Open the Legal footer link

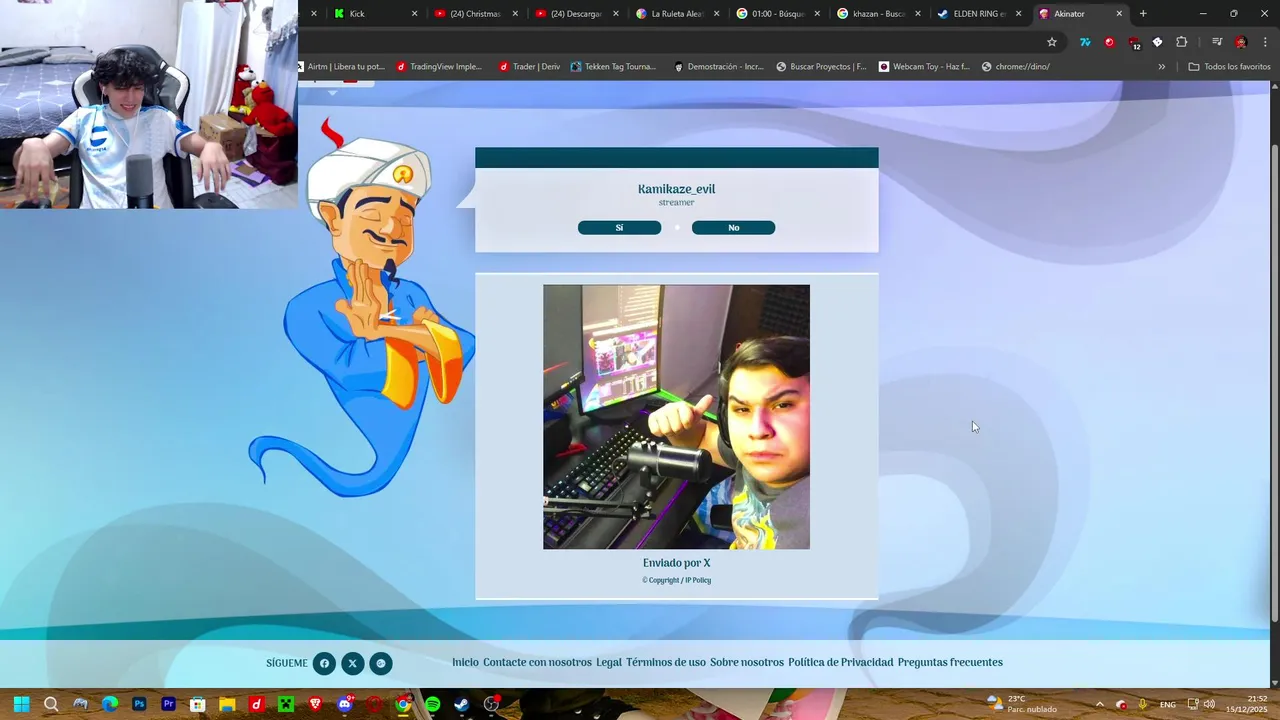pos(609,662)
